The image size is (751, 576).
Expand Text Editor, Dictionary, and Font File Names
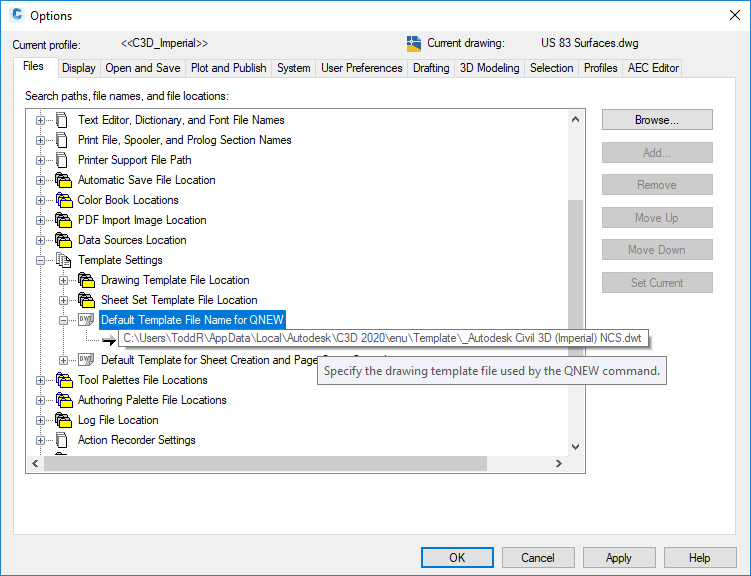40,120
